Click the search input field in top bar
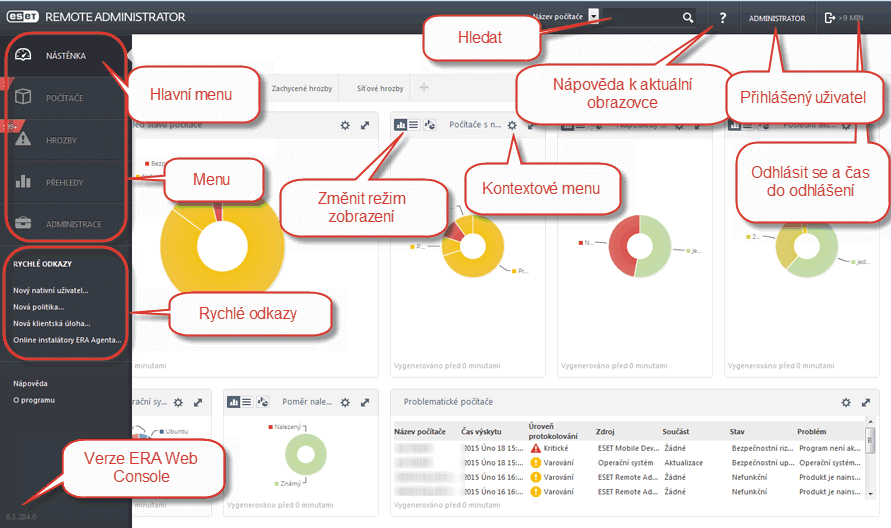Image resolution: width=891 pixels, height=528 pixels. click(x=640, y=18)
